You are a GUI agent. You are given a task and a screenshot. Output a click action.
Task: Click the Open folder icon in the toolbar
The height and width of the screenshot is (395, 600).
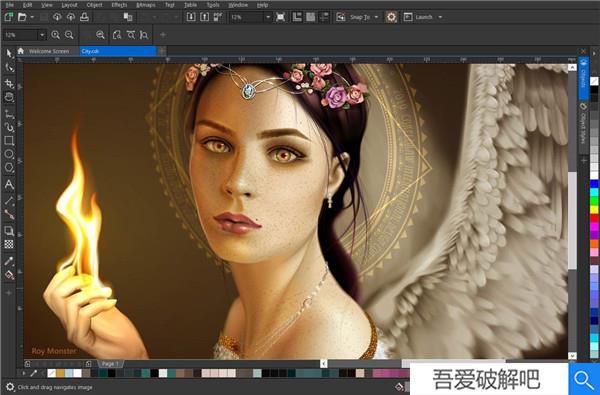pos(22,17)
